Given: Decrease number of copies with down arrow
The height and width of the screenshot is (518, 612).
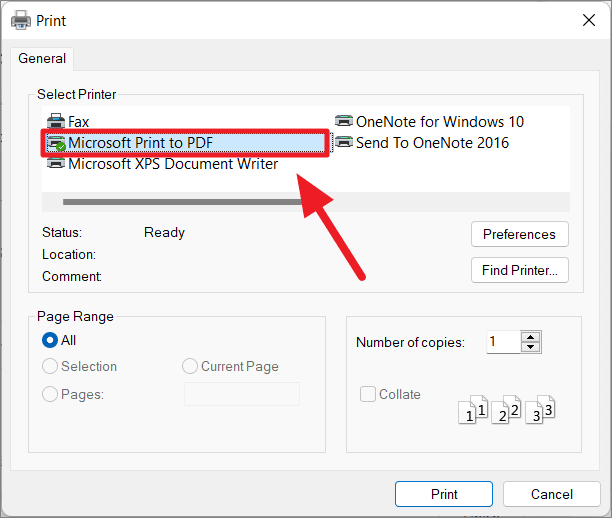Looking at the screenshot, I should (530, 347).
